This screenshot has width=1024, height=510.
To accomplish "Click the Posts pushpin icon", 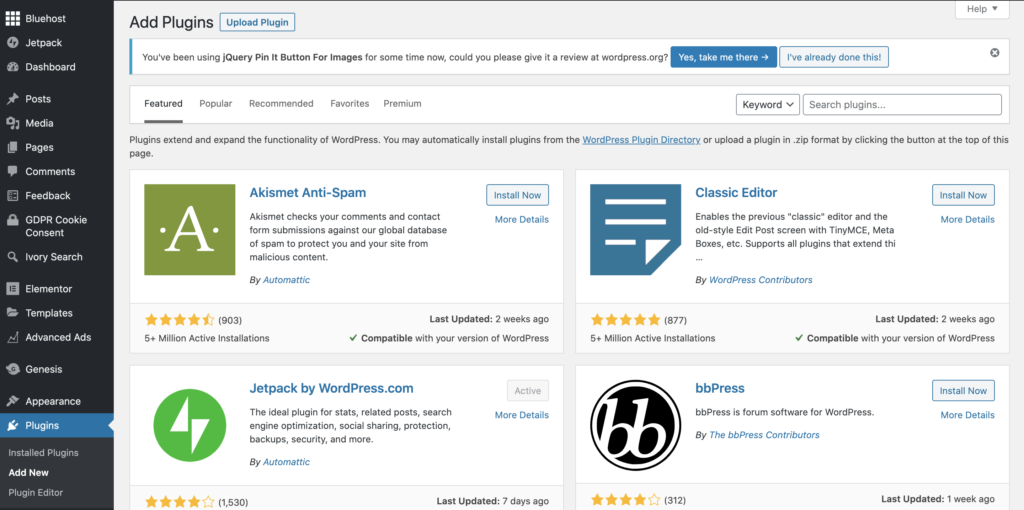I will pyautogui.click(x=12, y=99).
